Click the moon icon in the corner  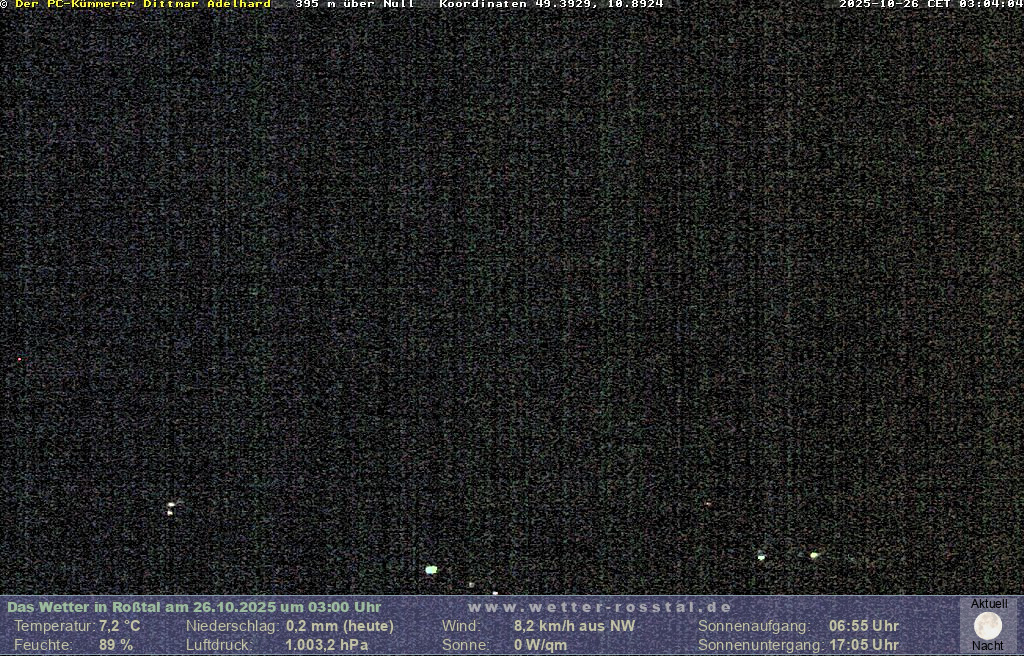coord(988,626)
